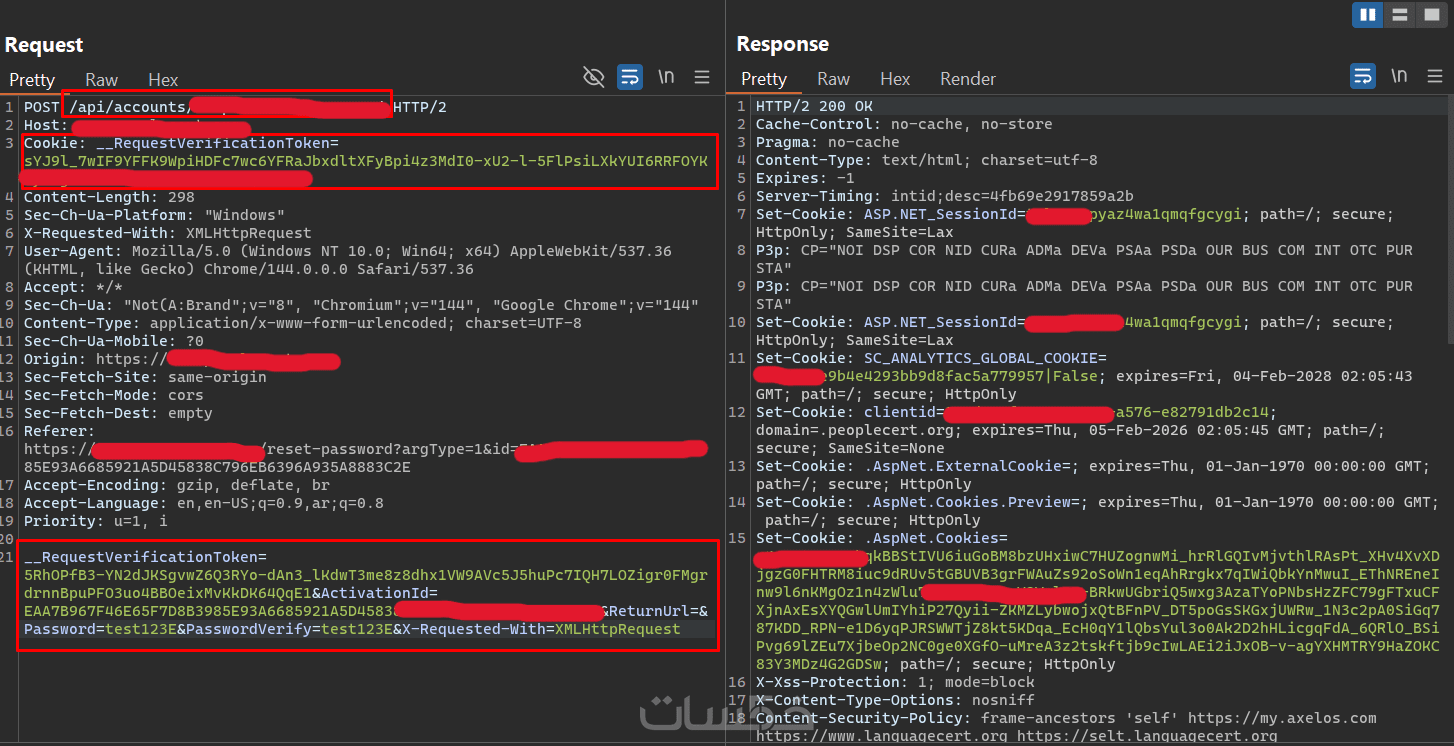Viewport: 1454px width, 746px height.
Task: Switch to the Response Hex tab
Action: click(x=895, y=79)
